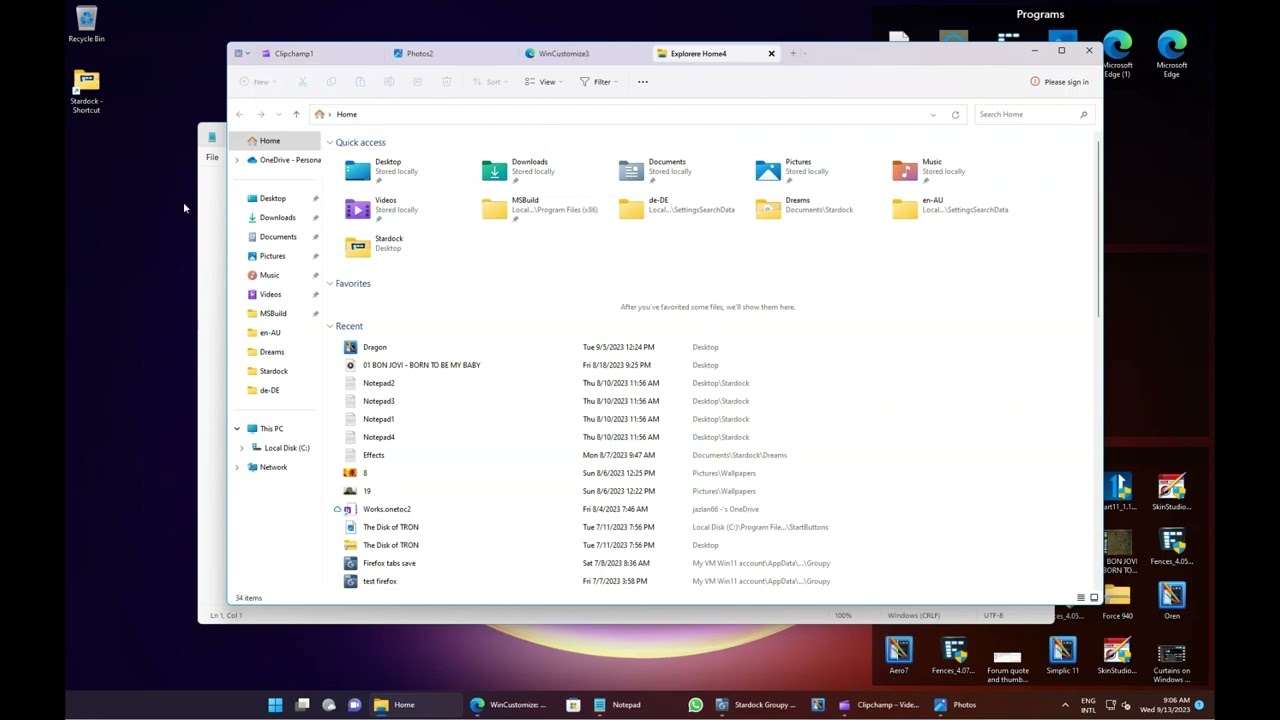Go up one folder level arrow

tap(296, 114)
